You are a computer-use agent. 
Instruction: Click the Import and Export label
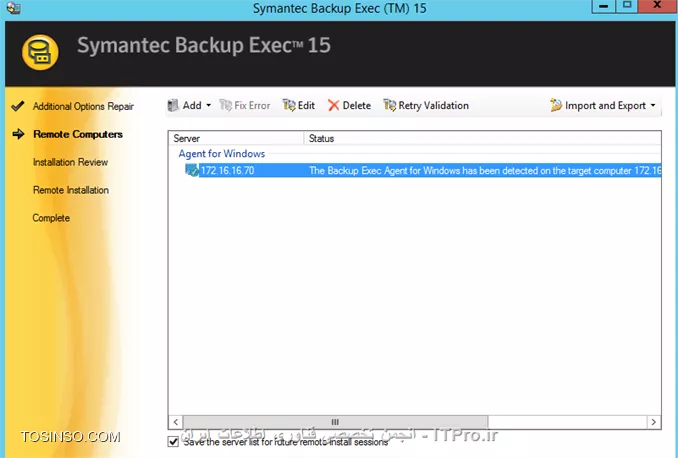pyautogui.click(x=605, y=106)
